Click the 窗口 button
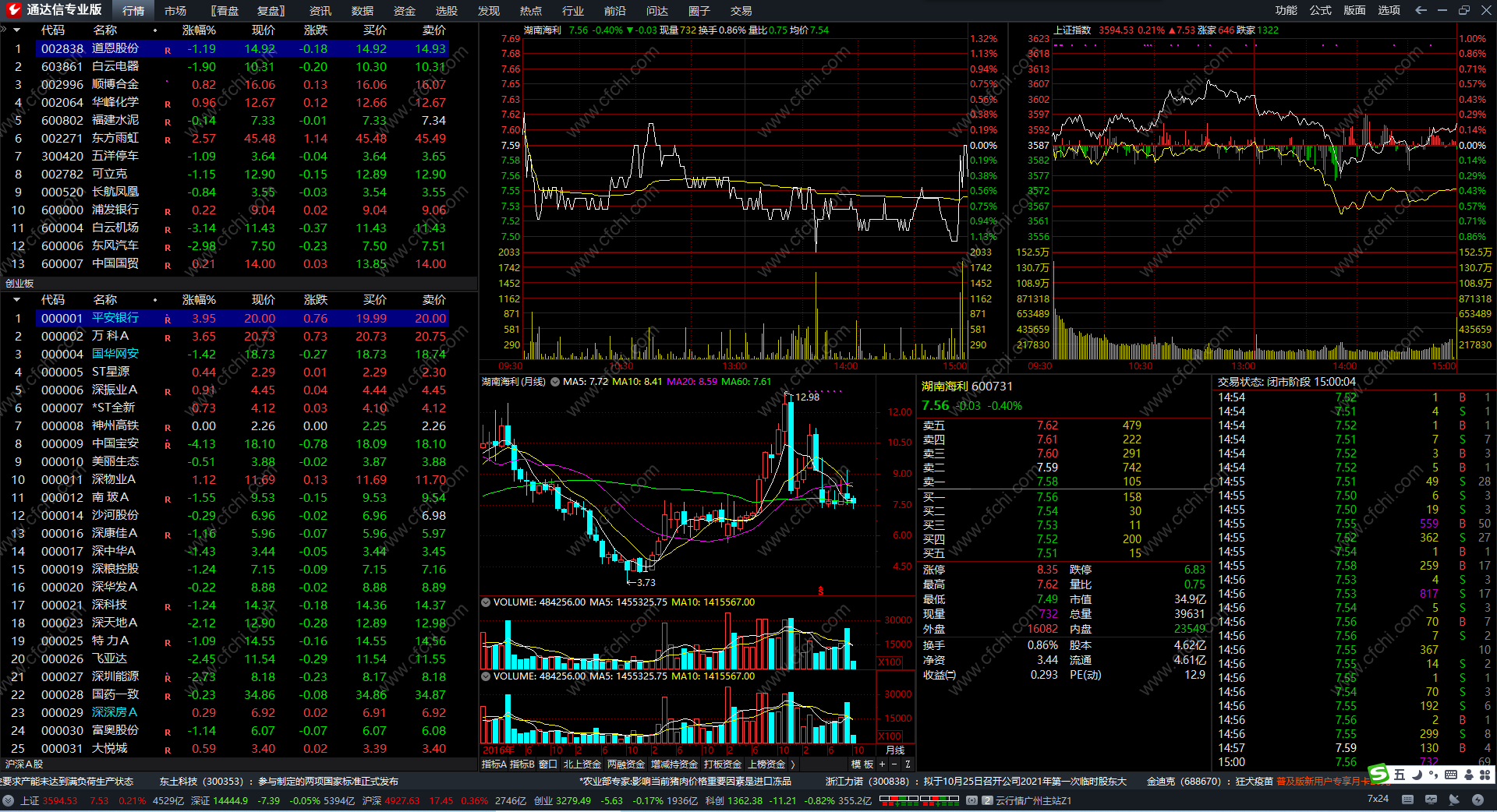Image resolution: width=1497 pixels, height=812 pixels. [548, 764]
